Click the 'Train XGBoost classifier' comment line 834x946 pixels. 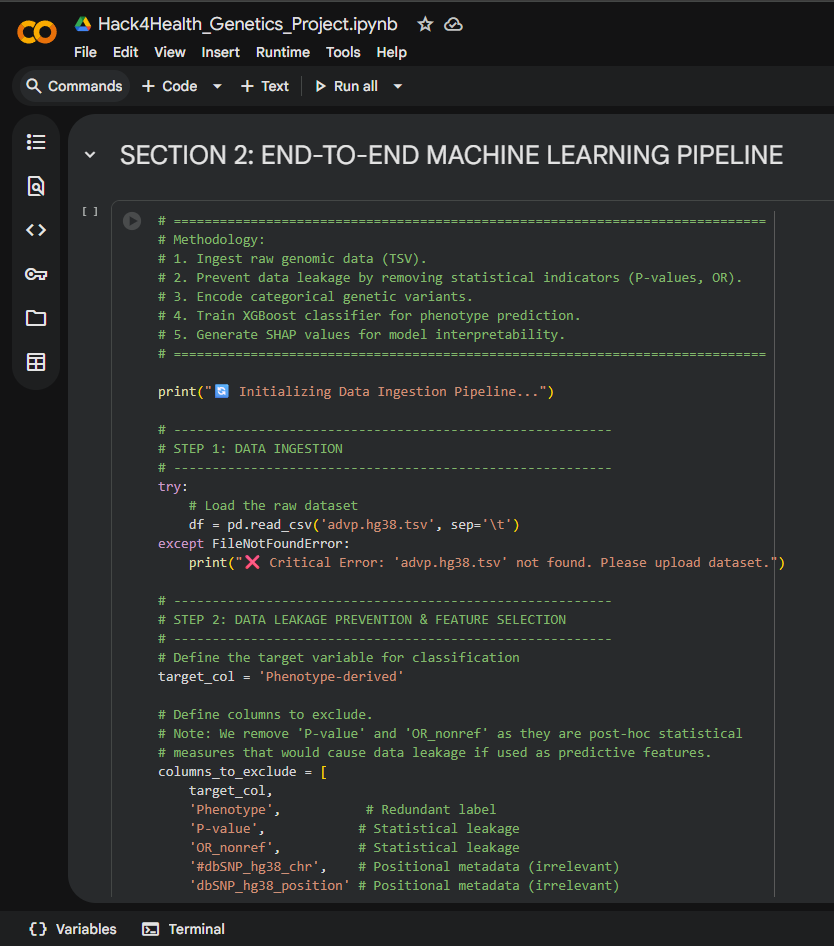pos(369,316)
